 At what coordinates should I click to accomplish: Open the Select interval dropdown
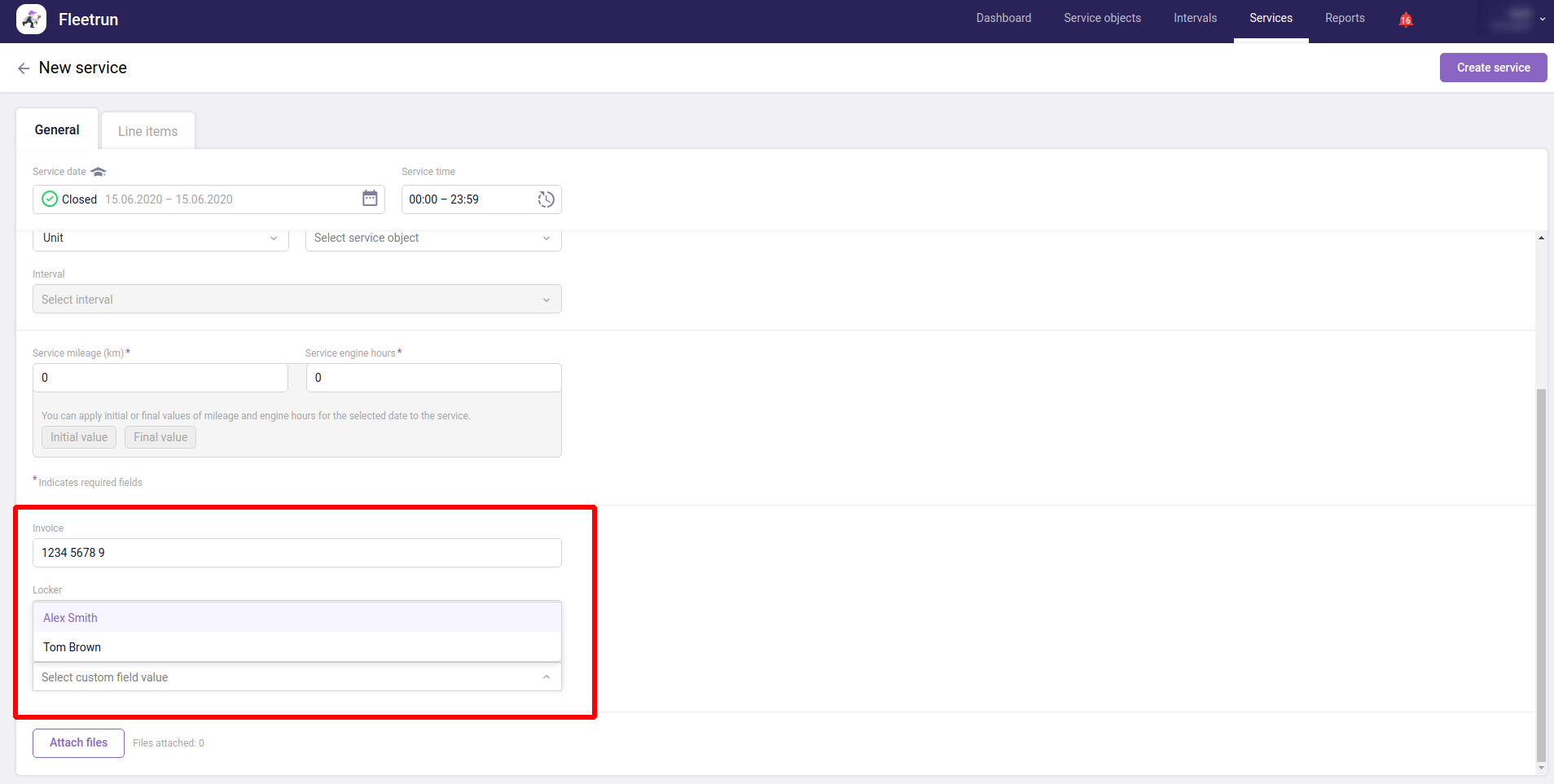coord(296,300)
